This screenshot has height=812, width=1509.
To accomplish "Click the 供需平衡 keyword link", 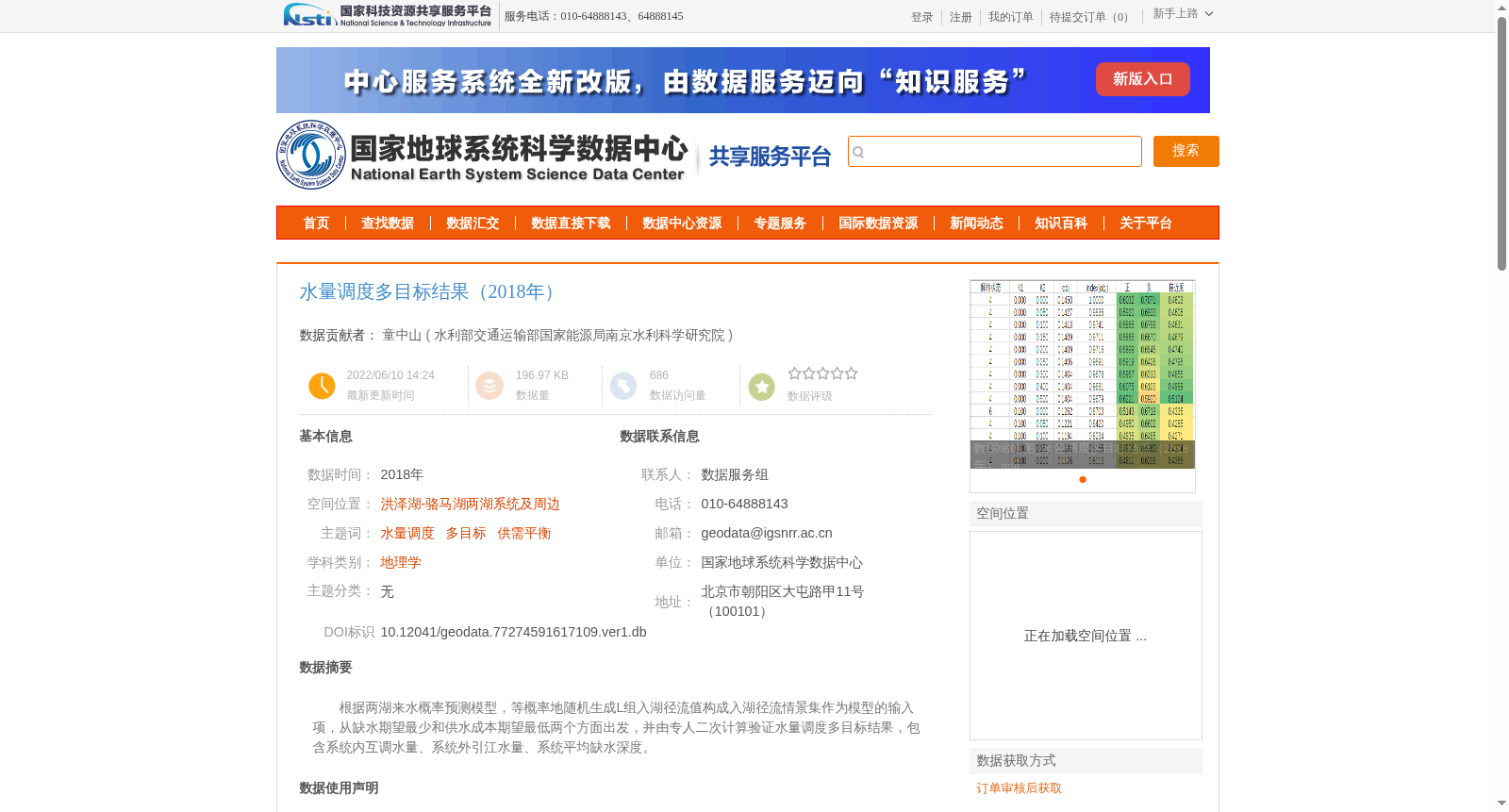I will pyautogui.click(x=524, y=534).
